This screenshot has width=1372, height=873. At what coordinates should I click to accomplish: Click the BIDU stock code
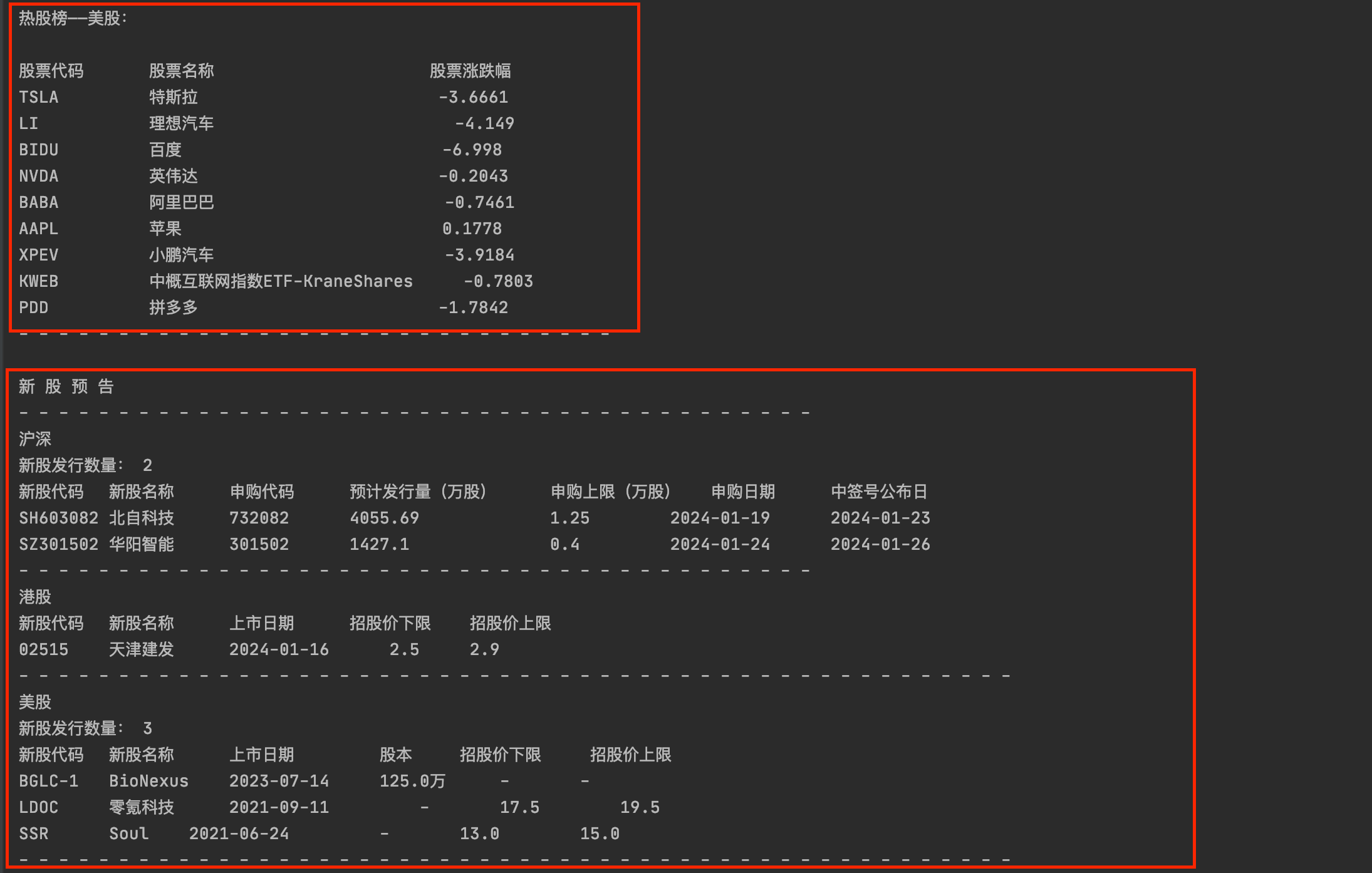click(38, 150)
